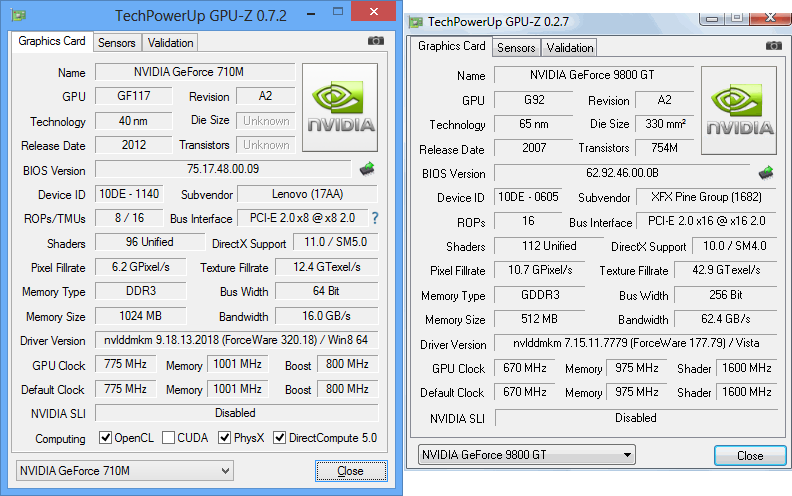Click the BIOS Version field 75.17.48.00.09
Viewport: 792px width, 496px height.
pos(223,169)
